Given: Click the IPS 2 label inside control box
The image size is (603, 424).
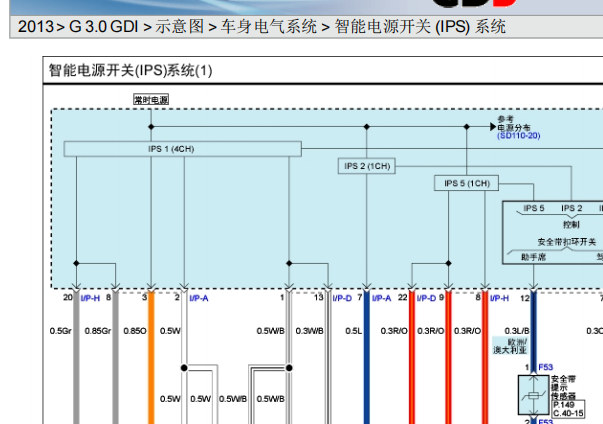Looking at the screenshot, I should 571,208.
